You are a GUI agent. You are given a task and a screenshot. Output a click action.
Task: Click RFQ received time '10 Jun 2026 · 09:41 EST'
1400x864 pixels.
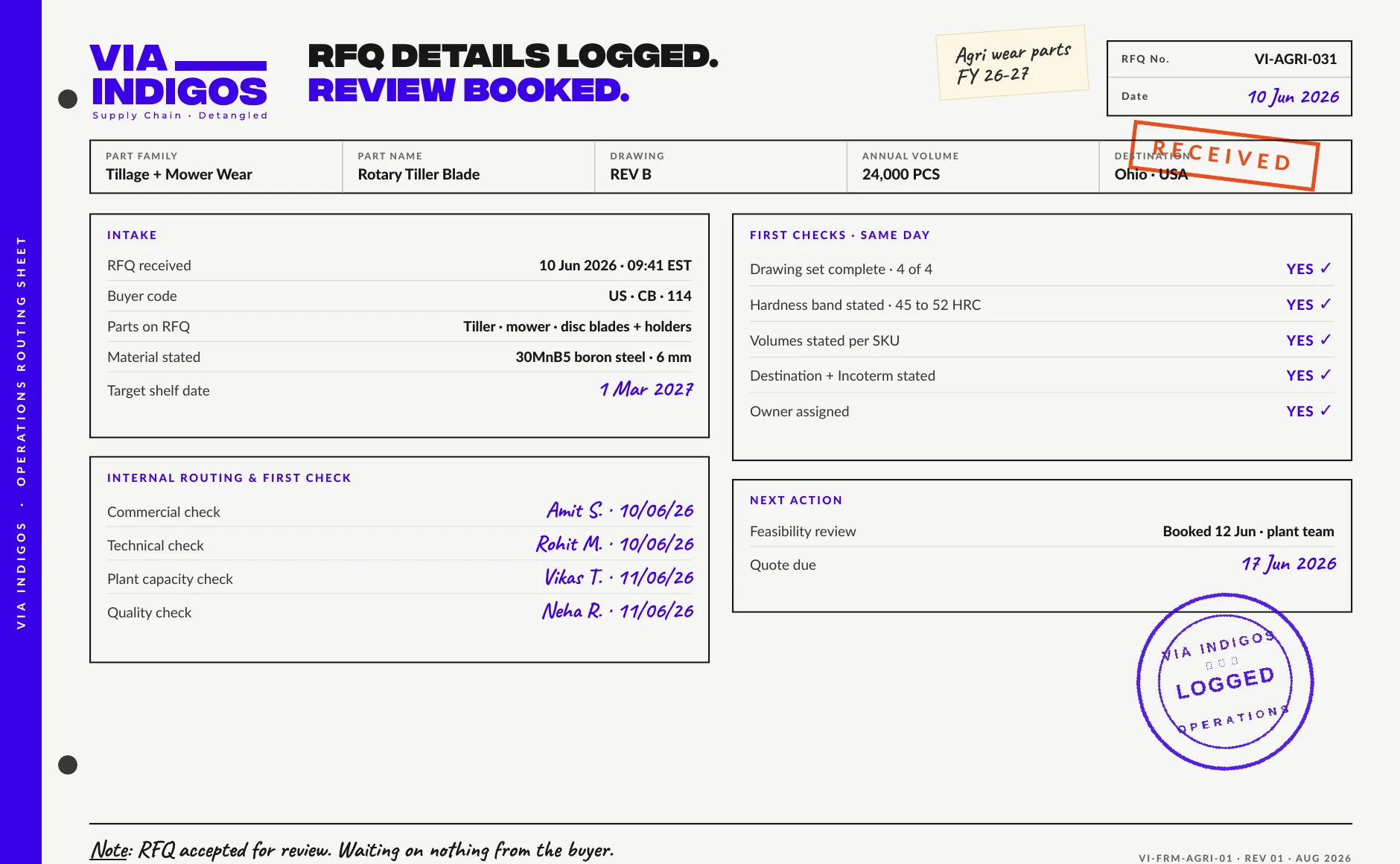(x=615, y=265)
